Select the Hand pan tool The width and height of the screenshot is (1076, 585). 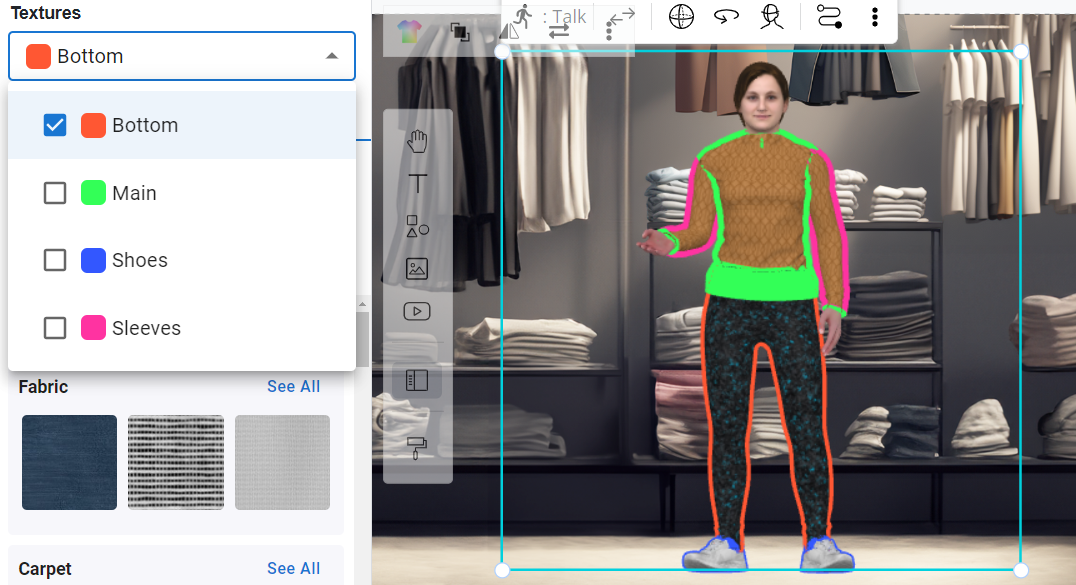(x=417, y=141)
